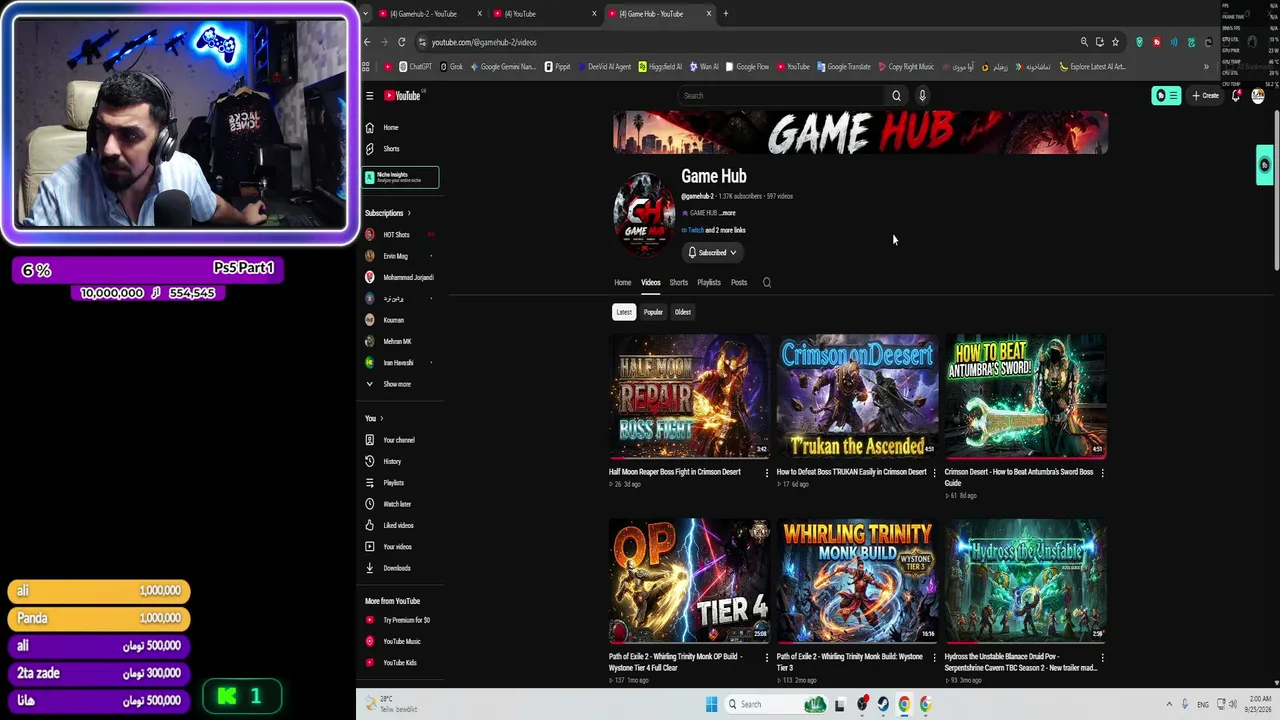Show more bookmarks with the overflow chevron
The width and height of the screenshot is (1280, 720).
coord(1206,67)
